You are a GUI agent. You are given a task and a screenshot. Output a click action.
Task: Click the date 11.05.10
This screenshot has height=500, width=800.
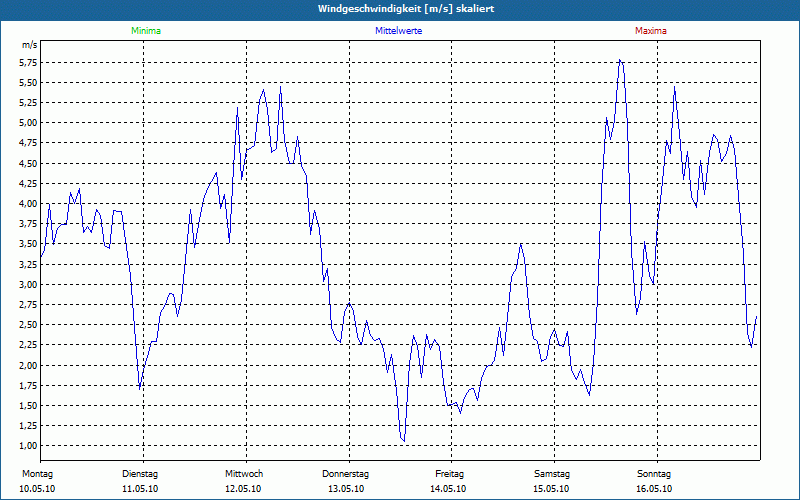(140, 489)
